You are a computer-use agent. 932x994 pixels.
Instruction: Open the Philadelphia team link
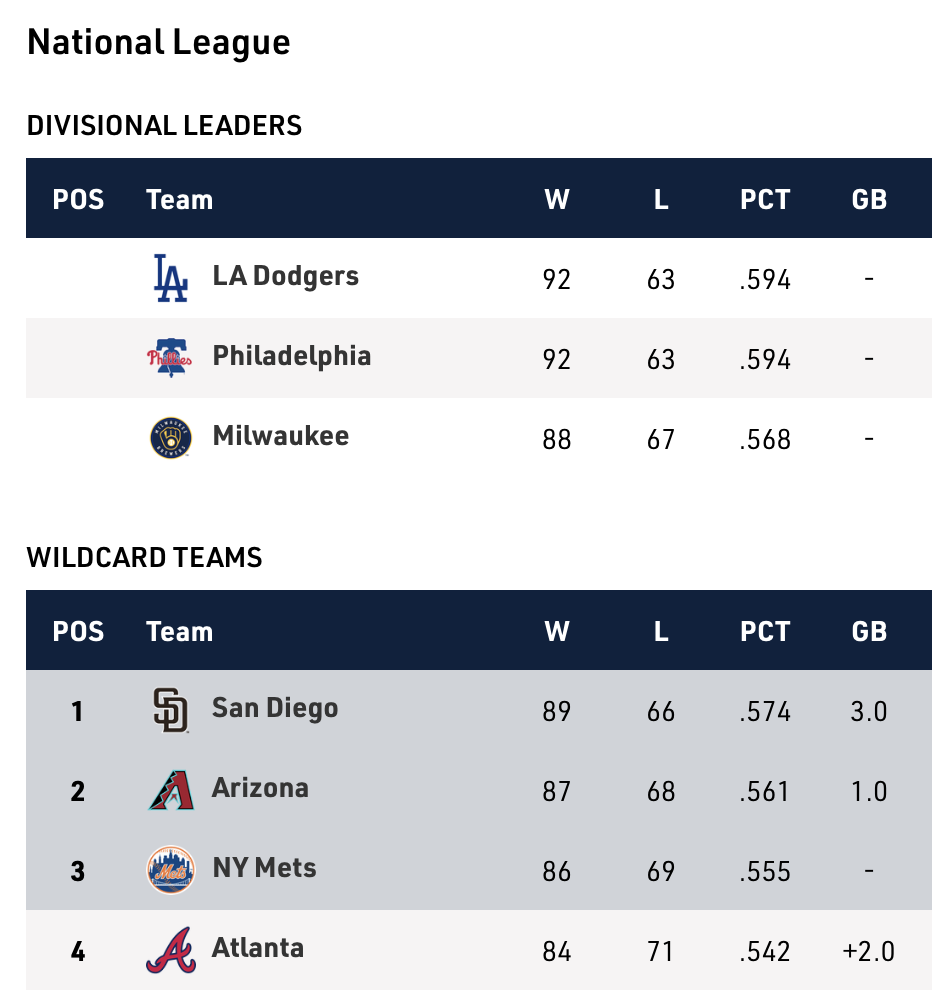[291, 356]
